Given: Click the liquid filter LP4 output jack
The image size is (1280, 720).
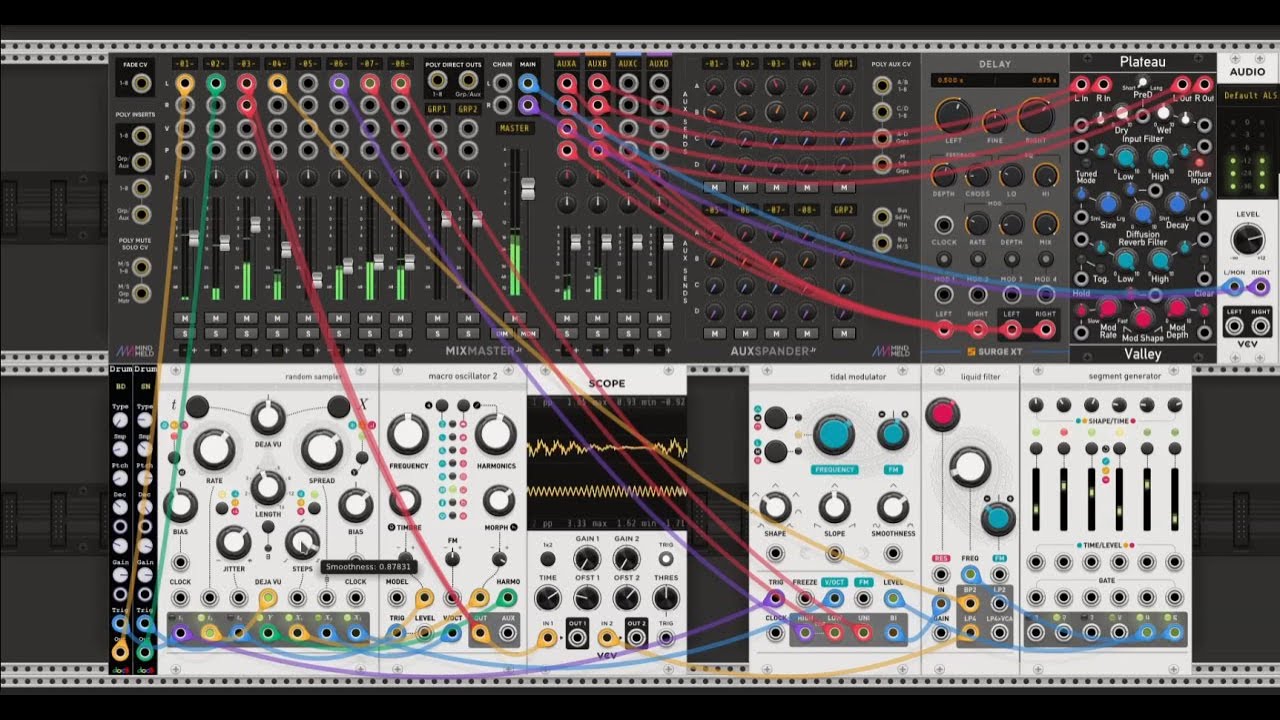Looking at the screenshot, I should pyautogui.click(x=970, y=633).
